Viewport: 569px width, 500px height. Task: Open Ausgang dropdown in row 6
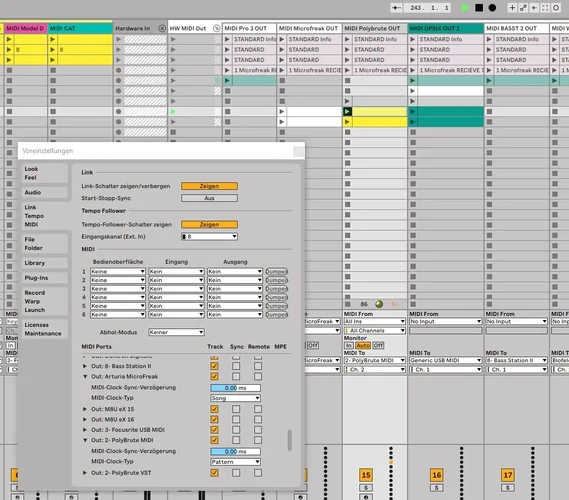(235, 315)
